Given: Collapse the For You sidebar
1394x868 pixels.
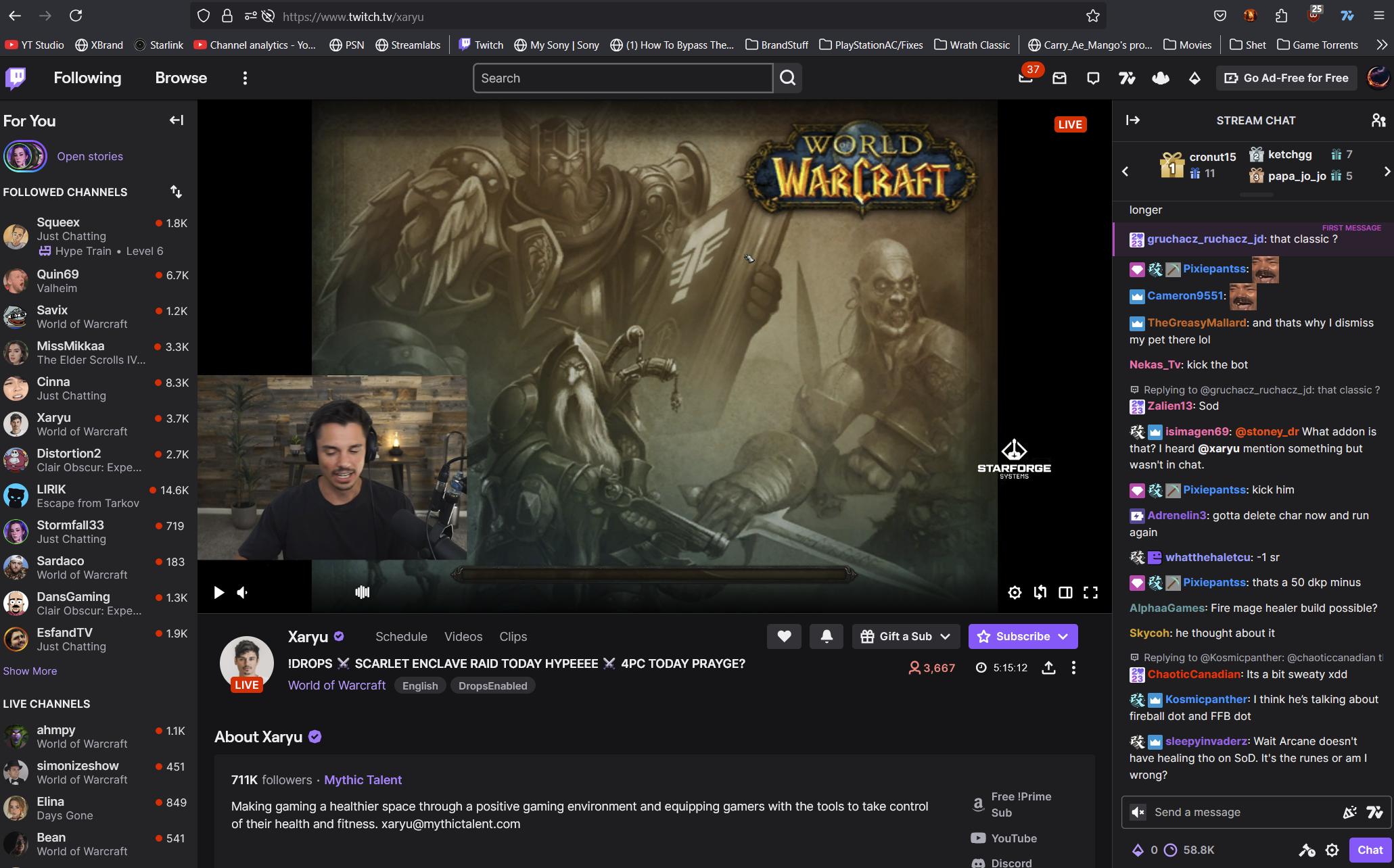Looking at the screenshot, I should tap(177, 120).
